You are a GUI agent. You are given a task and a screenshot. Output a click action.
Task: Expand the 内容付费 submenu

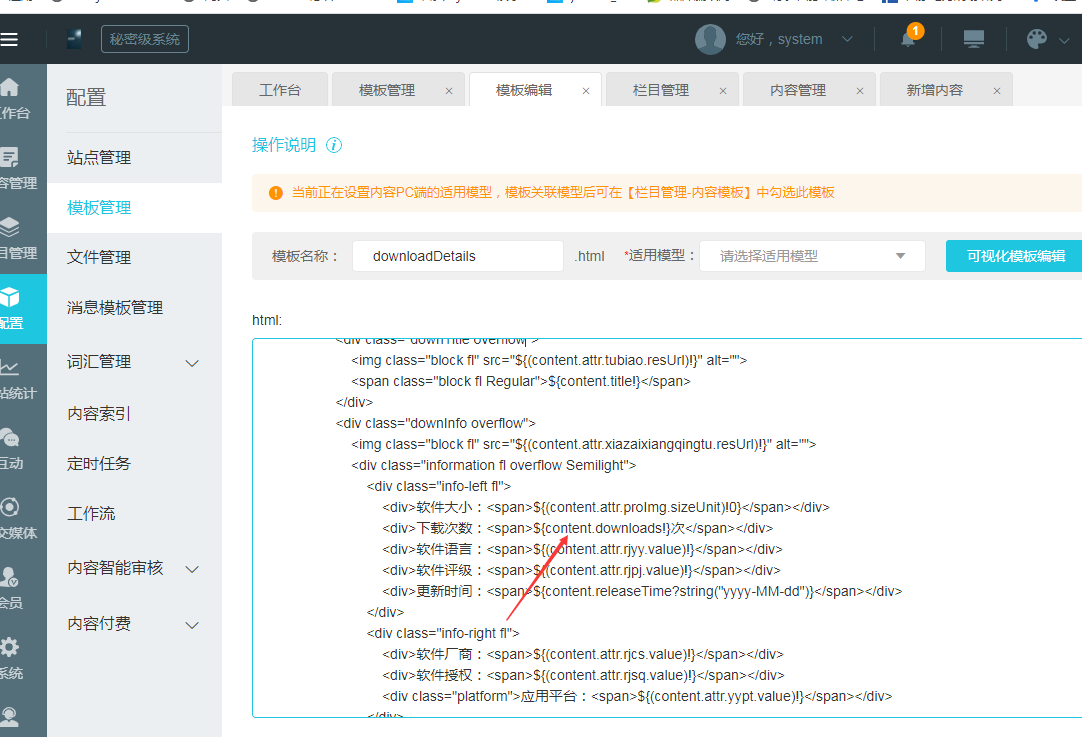[193, 625]
